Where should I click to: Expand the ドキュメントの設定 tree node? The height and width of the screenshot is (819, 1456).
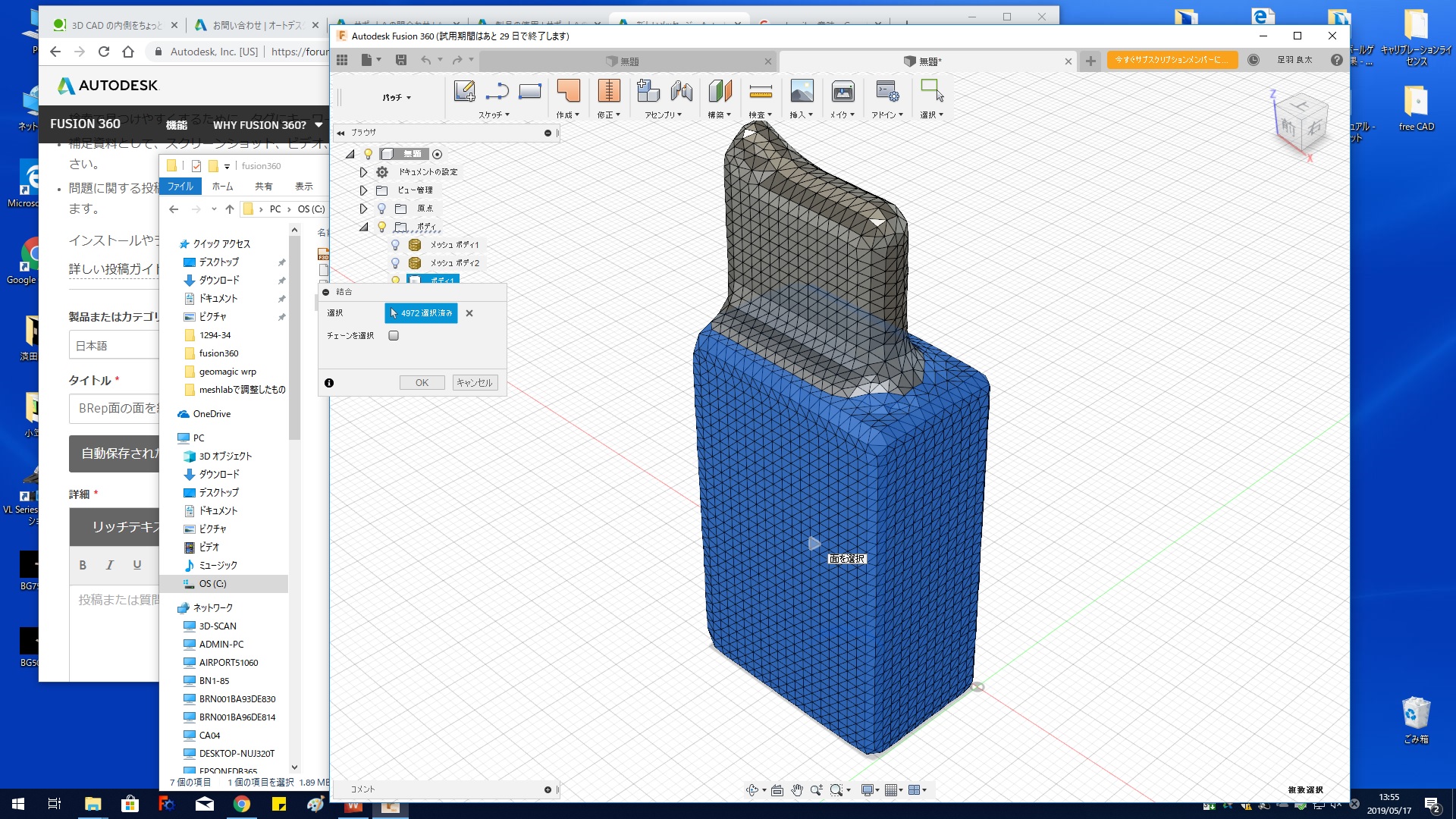coord(363,172)
